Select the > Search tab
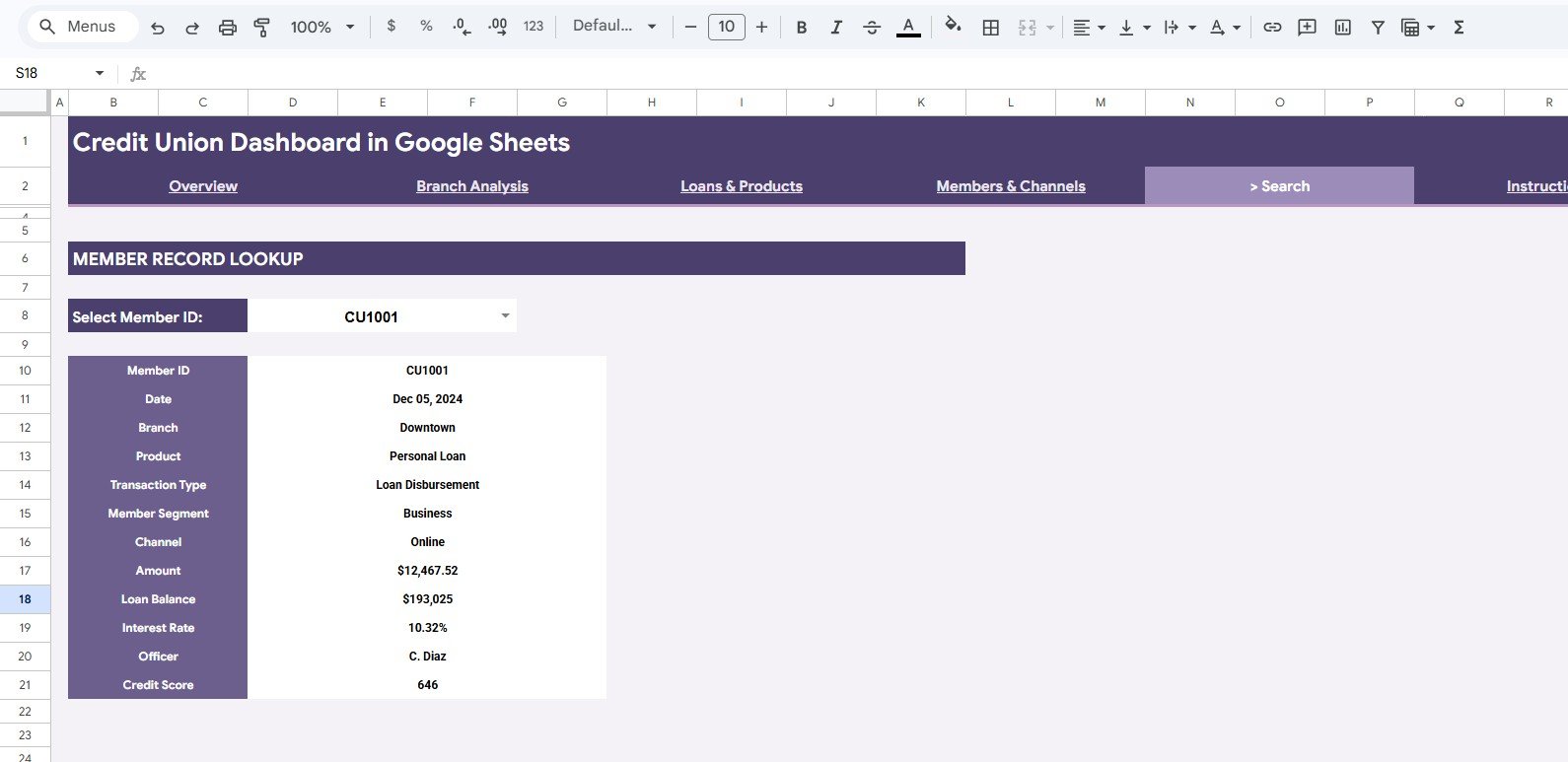Screen dimensions: 1568x762 coord(1279,186)
